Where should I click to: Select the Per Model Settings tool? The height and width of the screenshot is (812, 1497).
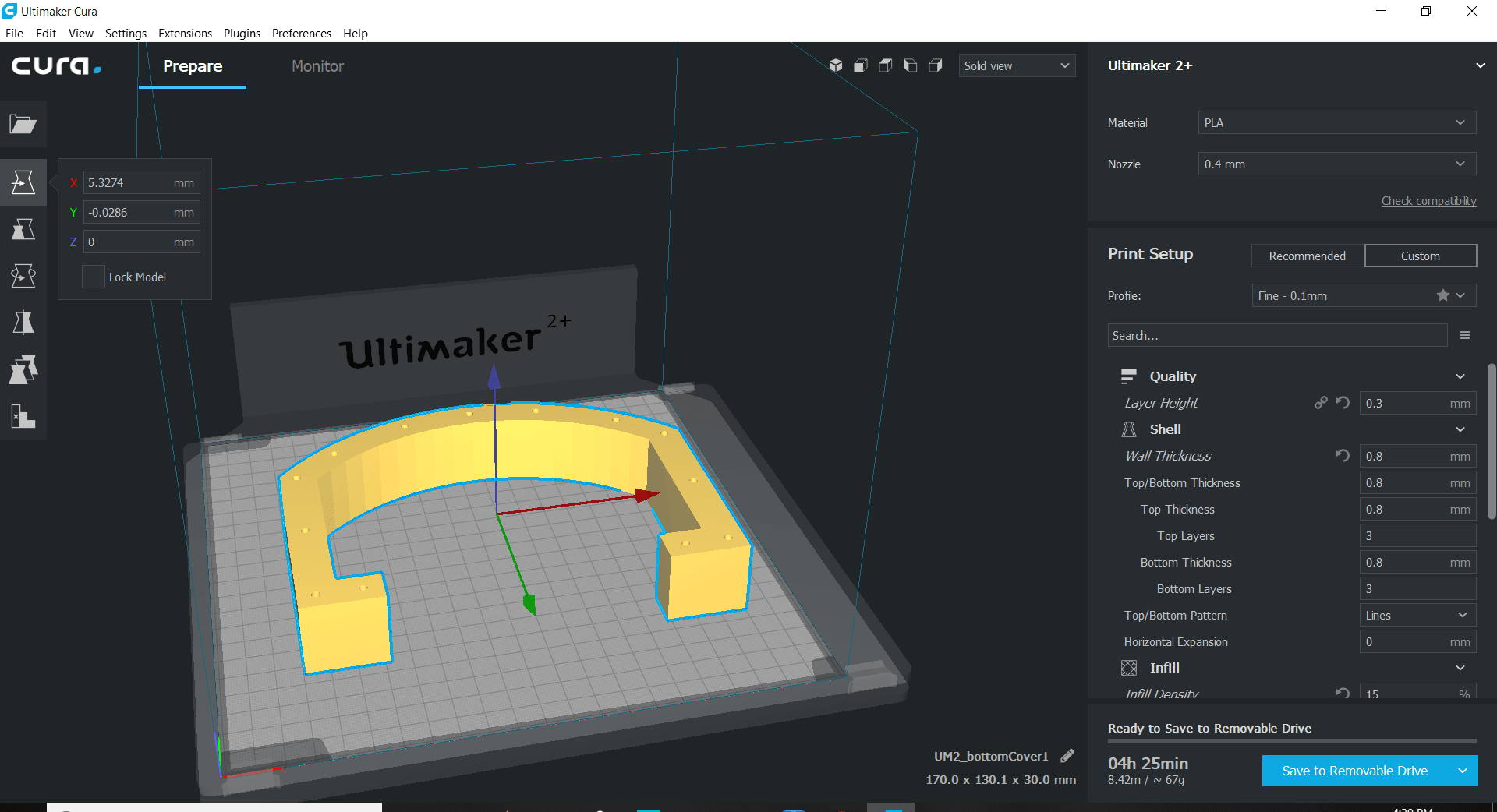[x=23, y=369]
